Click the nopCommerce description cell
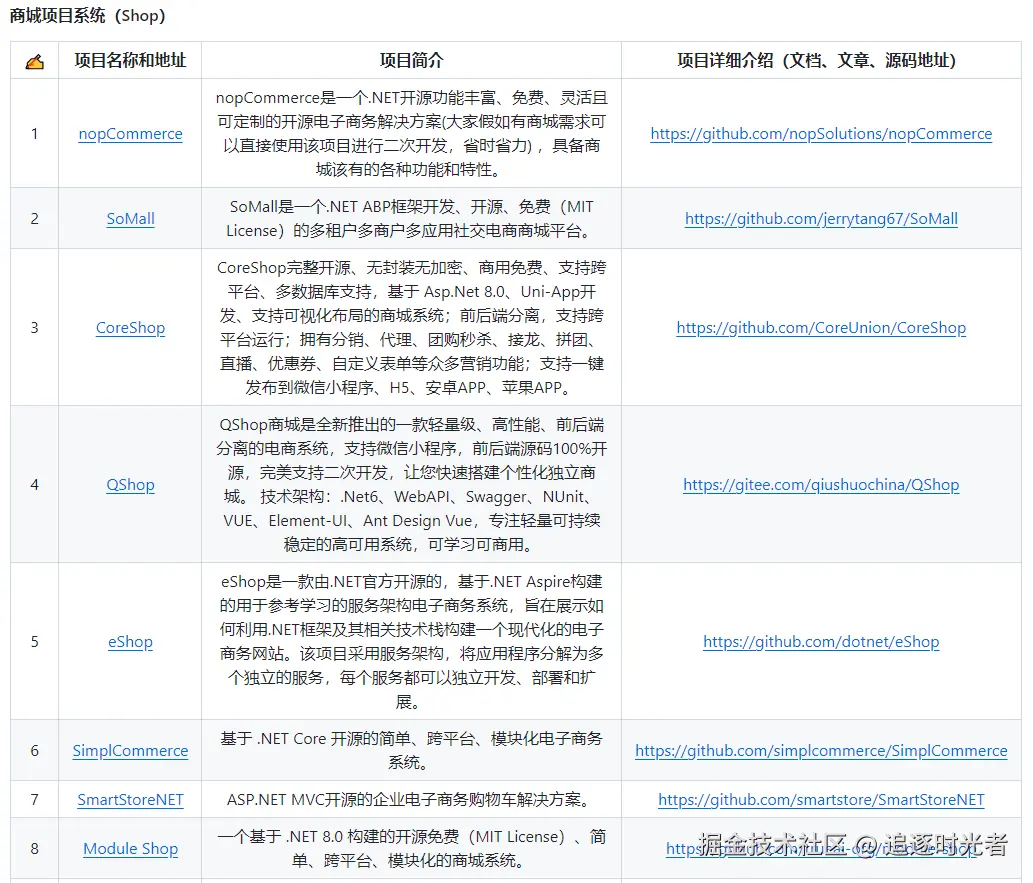Viewport: 1033px width, 883px height. click(411, 134)
